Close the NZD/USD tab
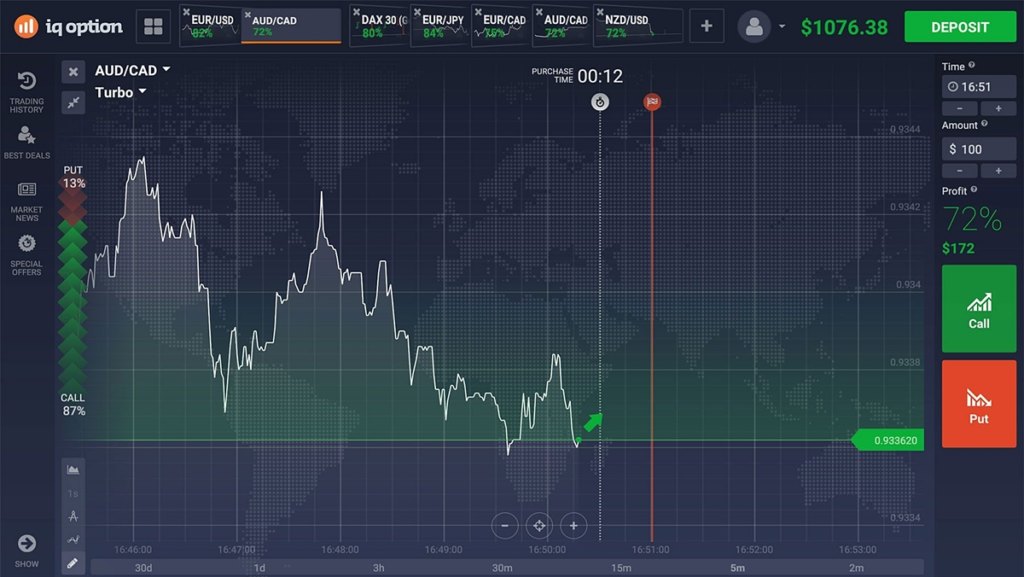Viewport: 1024px width, 577px height. click(600, 12)
